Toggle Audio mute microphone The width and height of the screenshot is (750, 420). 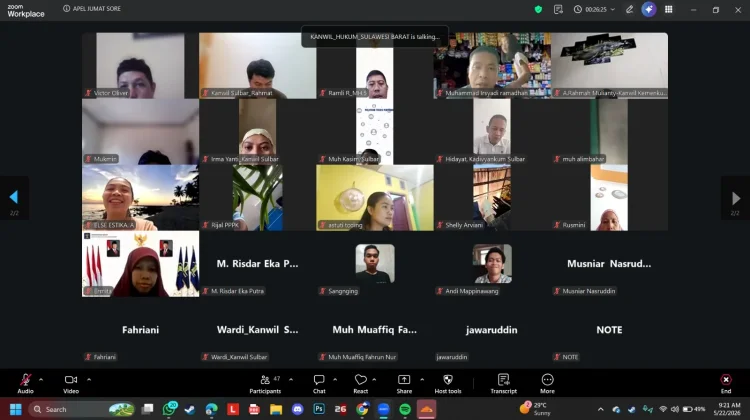(x=25, y=384)
